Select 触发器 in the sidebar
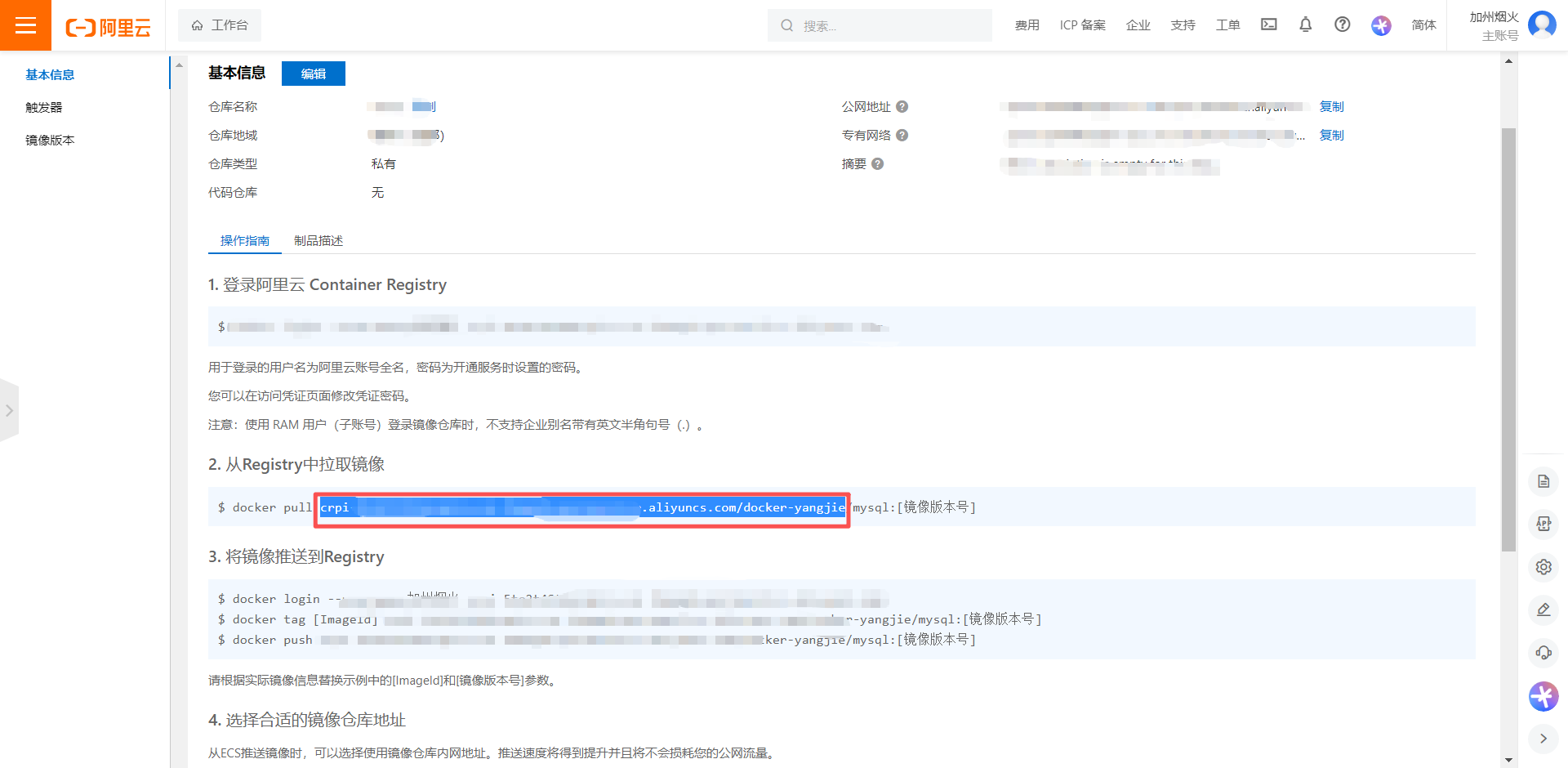The width and height of the screenshot is (1568, 768). click(43, 107)
